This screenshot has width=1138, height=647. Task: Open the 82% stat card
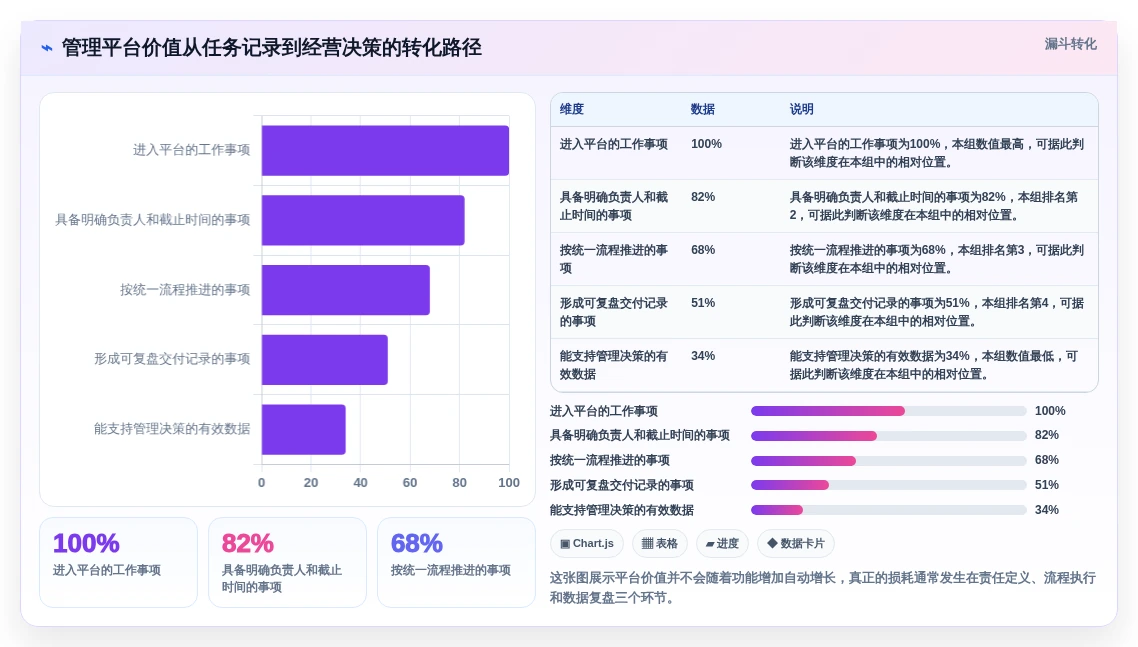tap(287, 562)
